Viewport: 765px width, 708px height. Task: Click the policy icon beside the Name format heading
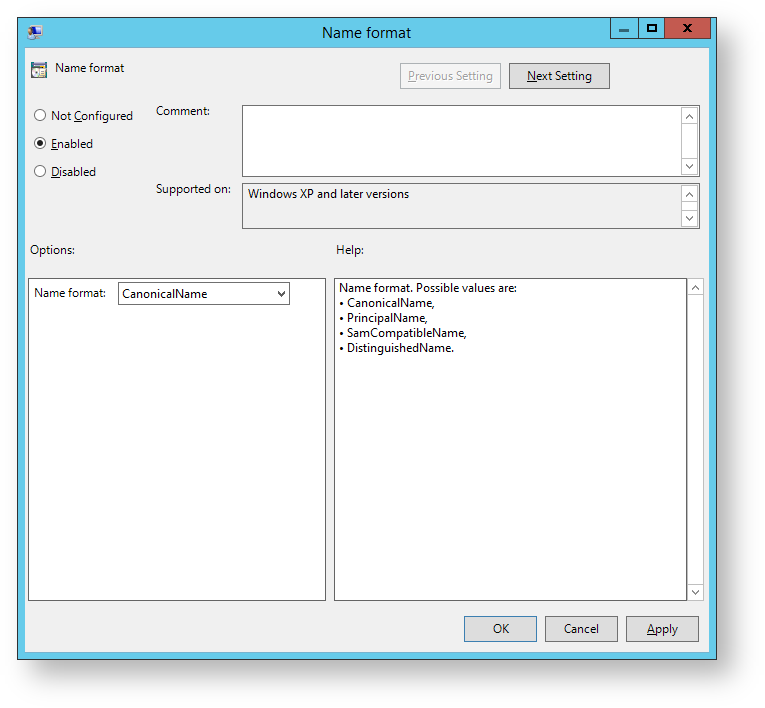(39, 70)
